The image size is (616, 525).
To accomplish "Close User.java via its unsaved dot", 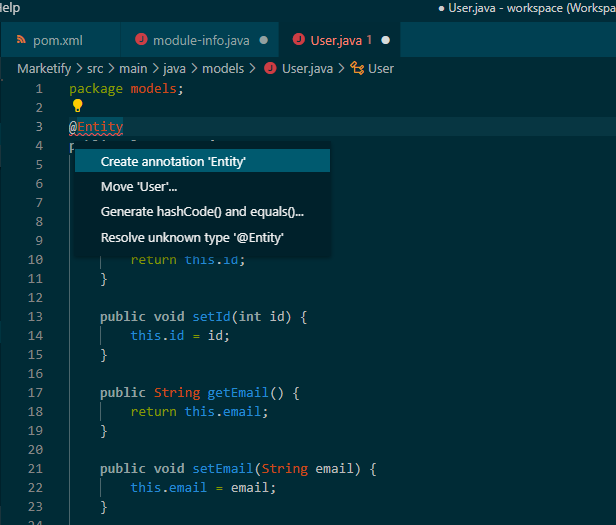I will (386, 40).
